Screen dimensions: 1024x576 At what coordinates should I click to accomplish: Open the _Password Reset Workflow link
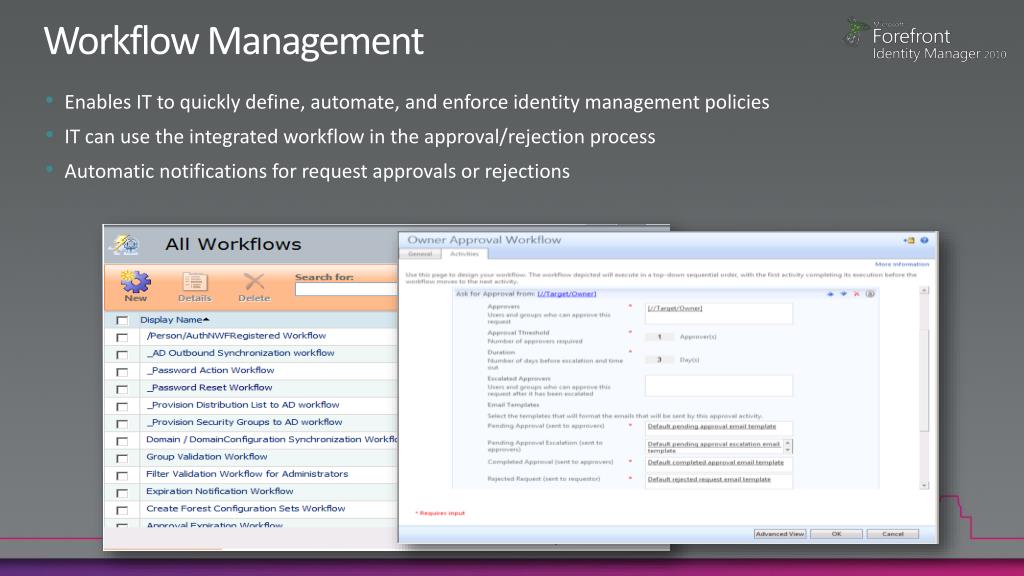point(209,387)
